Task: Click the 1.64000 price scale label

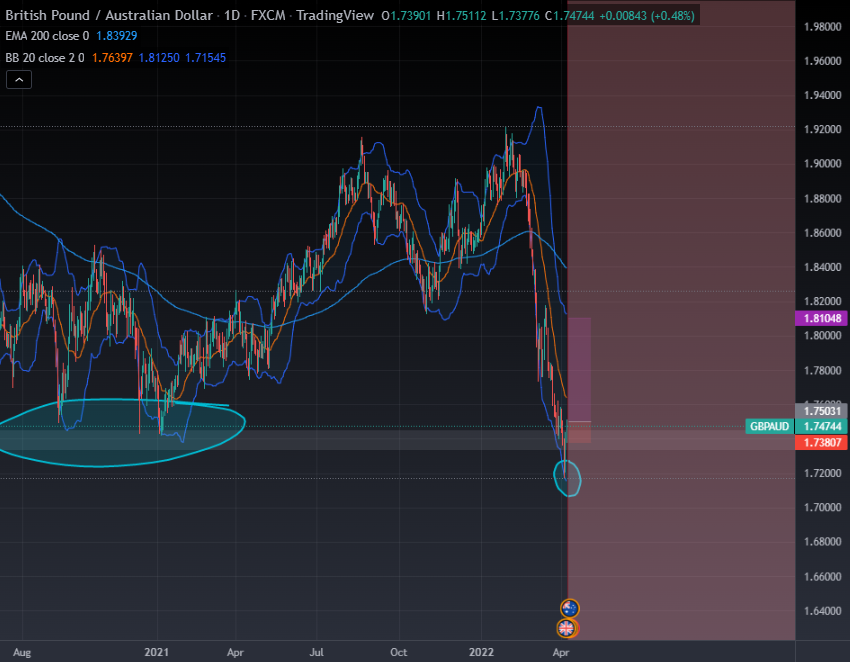Action: (822, 610)
